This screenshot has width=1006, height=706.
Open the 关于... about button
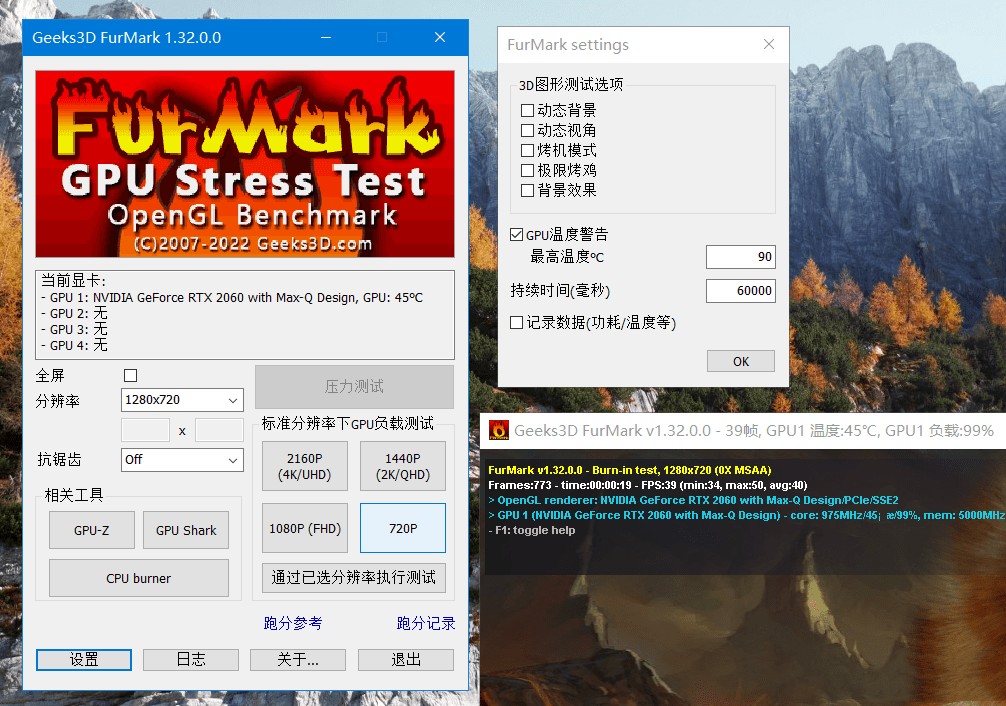298,660
